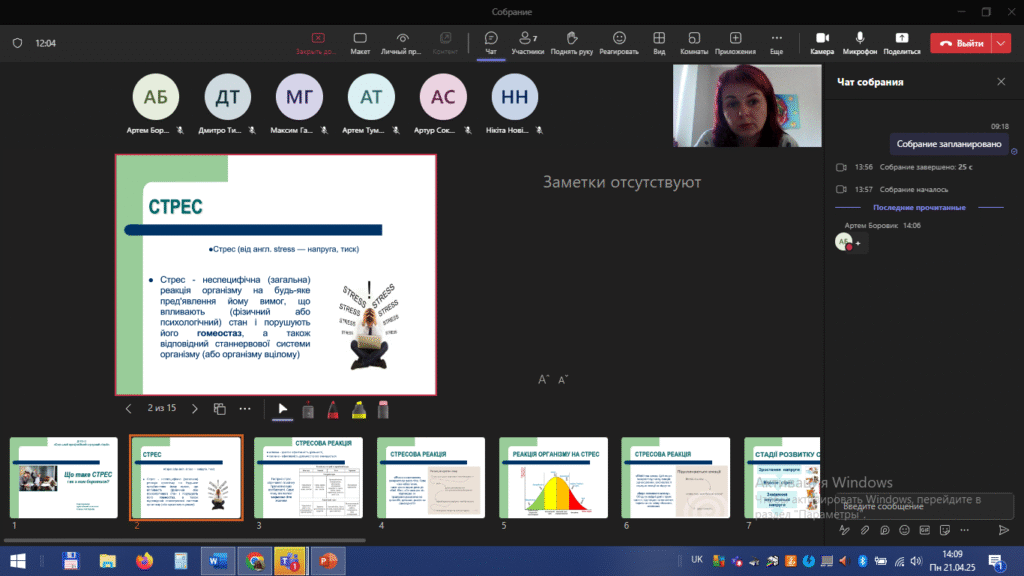Expand the Еще more actions menu

tap(776, 43)
